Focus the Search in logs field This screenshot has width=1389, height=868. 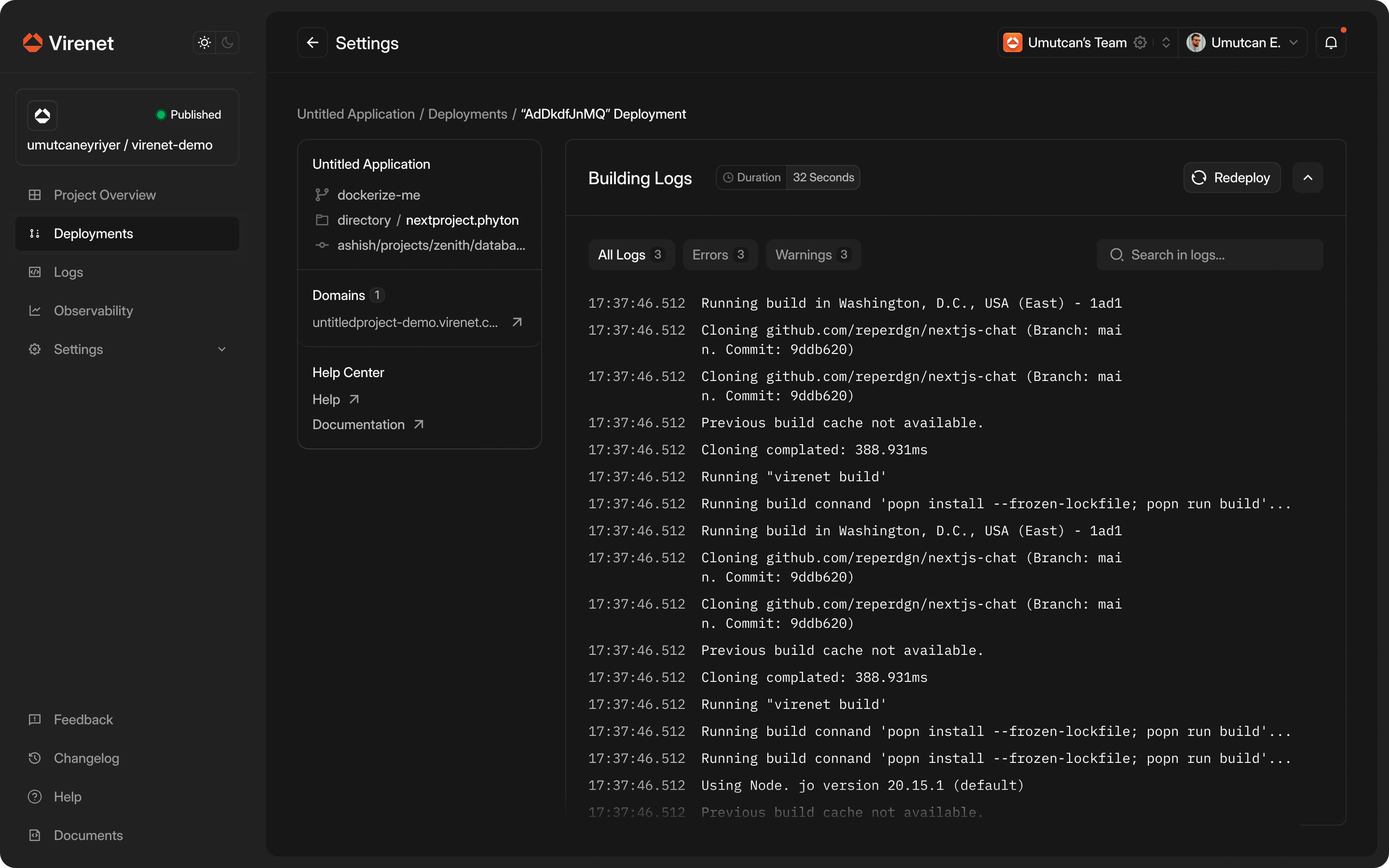coord(1210,254)
